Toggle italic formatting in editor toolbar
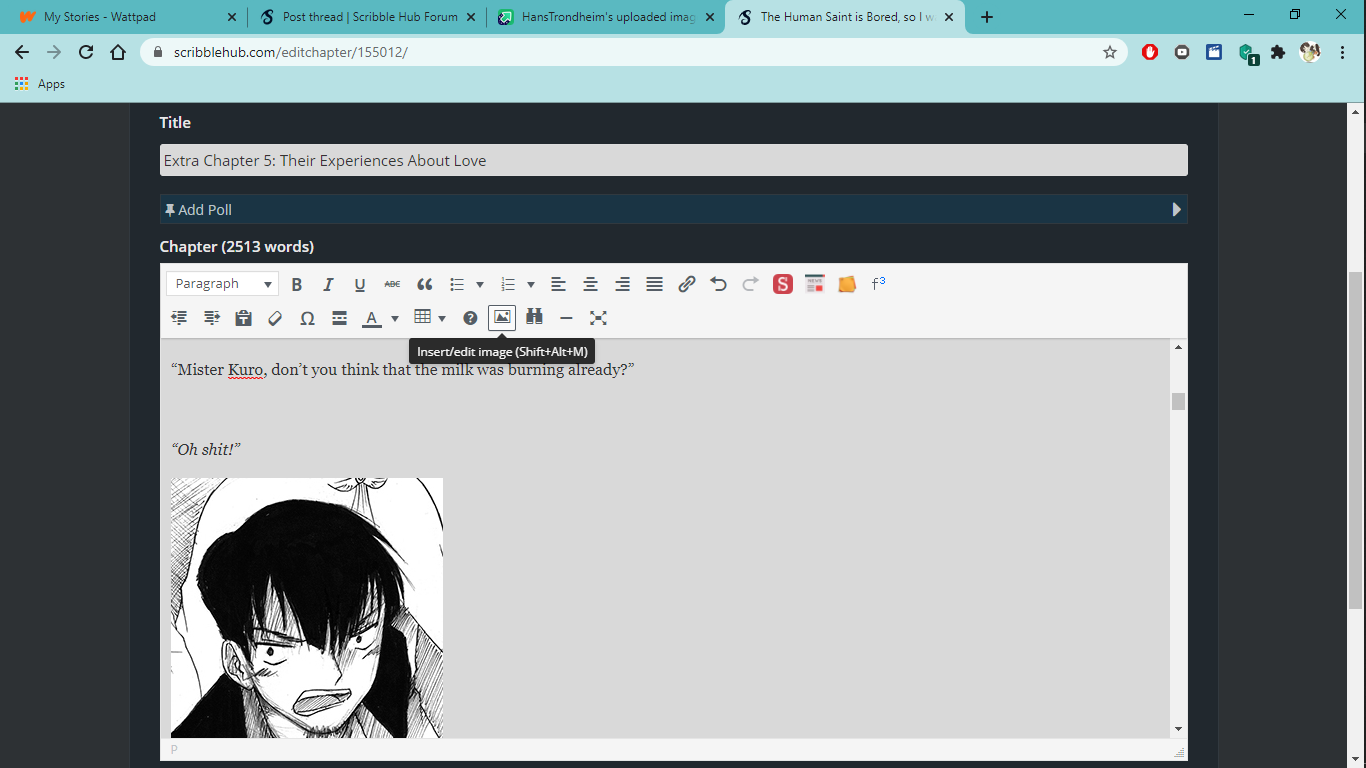The height and width of the screenshot is (768, 1366). click(x=328, y=284)
